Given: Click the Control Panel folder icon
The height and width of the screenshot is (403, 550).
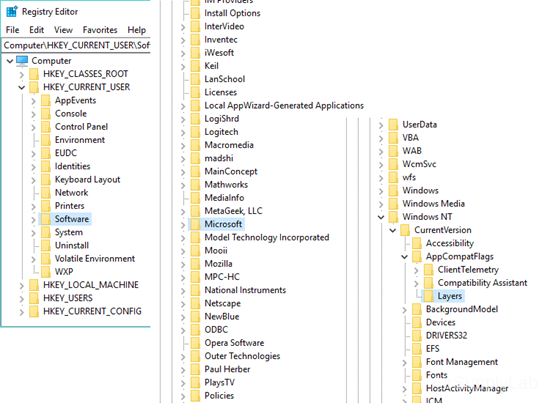Looking at the screenshot, I should (46, 127).
